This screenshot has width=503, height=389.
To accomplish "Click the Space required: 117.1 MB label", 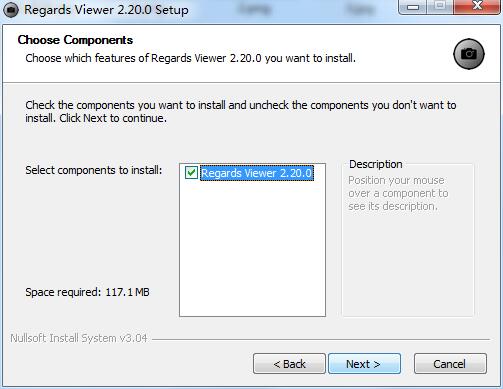I will point(87,292).
